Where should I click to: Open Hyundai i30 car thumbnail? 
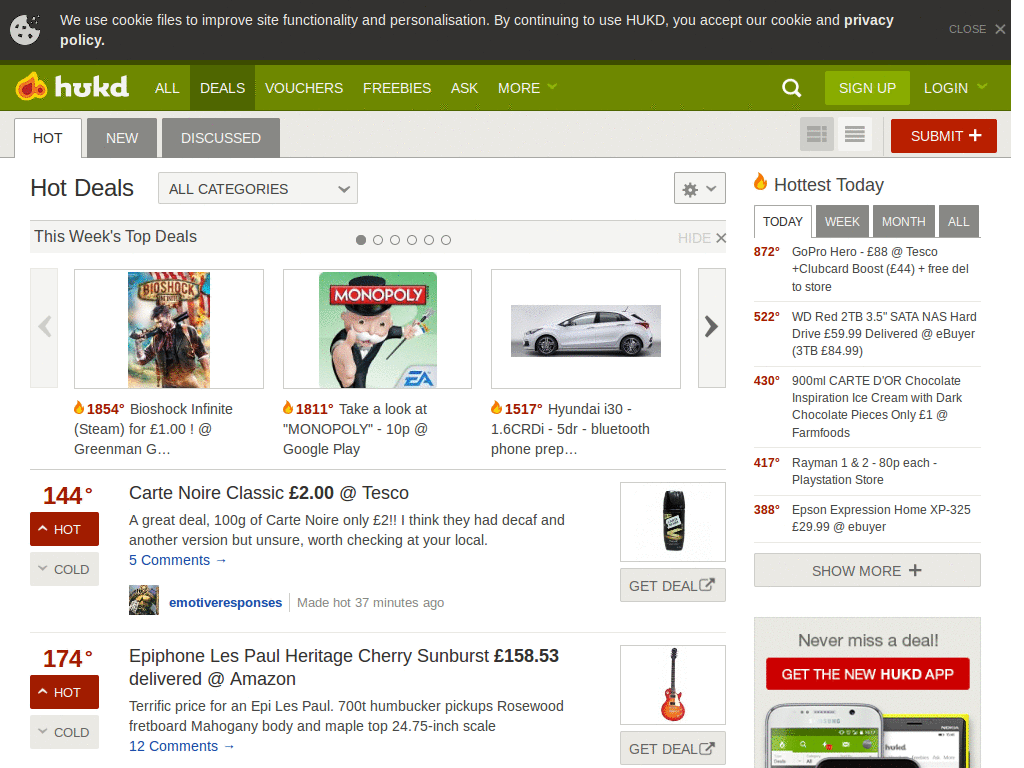point(586,329)
